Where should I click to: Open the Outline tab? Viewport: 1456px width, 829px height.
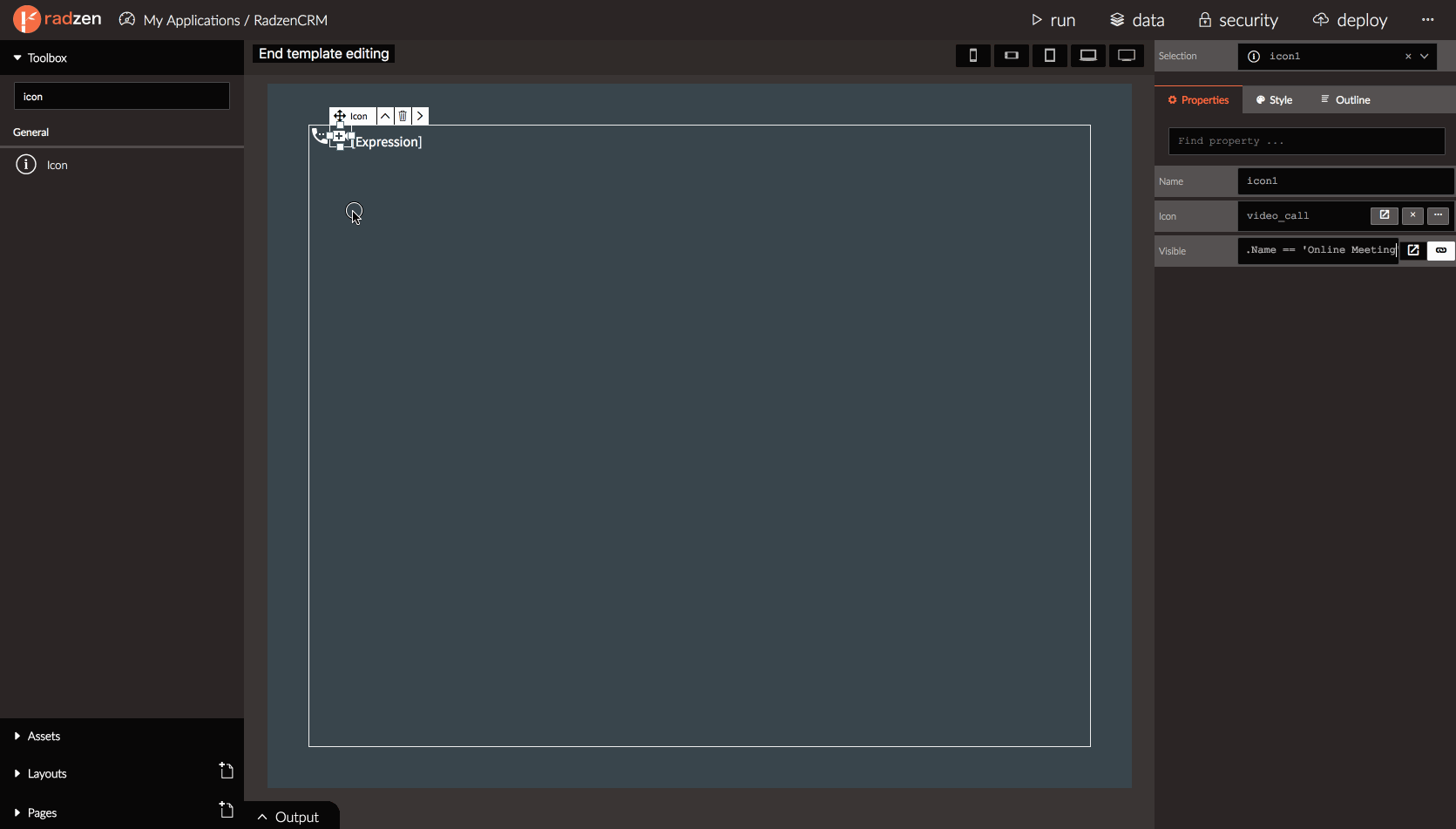click(x=1345, y=100)
